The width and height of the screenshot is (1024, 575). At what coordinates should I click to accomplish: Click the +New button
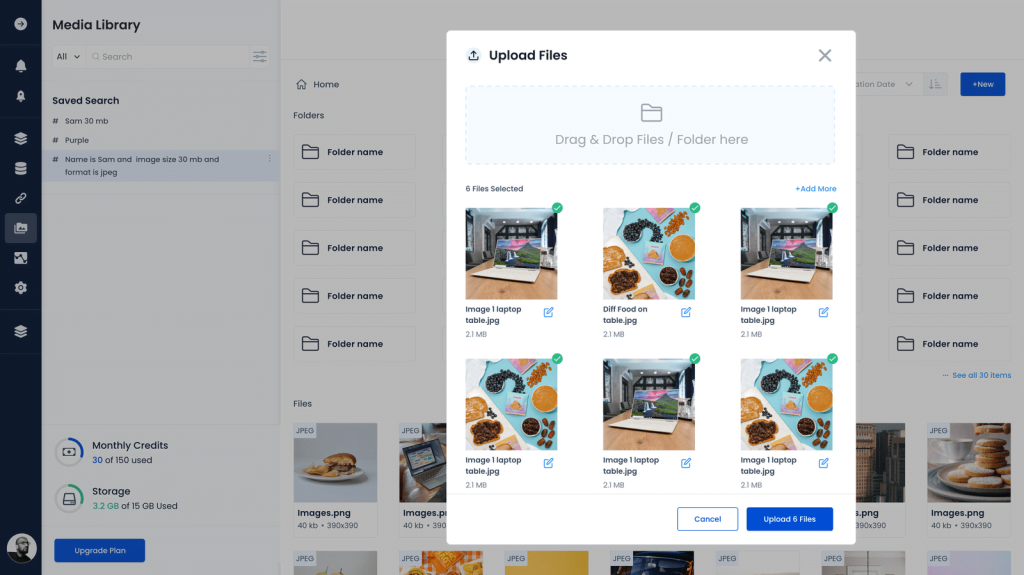pyautogui.click(x=982, y=84)
